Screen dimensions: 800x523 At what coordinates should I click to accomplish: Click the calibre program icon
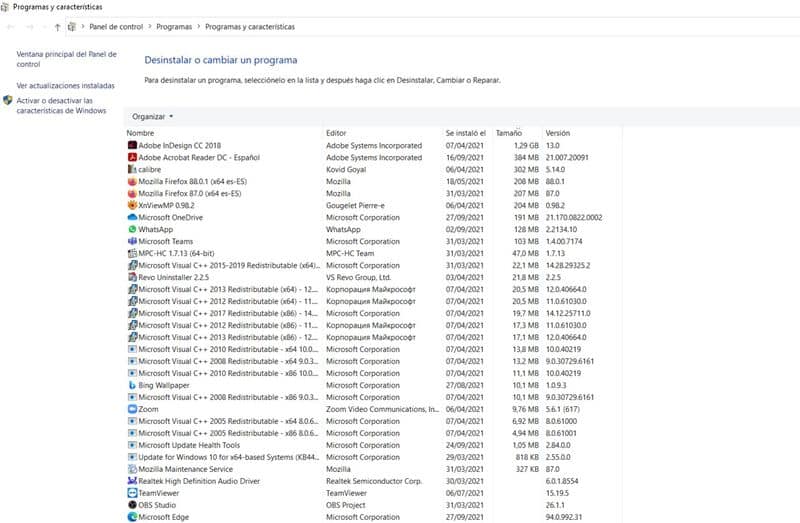coord(132,169)
